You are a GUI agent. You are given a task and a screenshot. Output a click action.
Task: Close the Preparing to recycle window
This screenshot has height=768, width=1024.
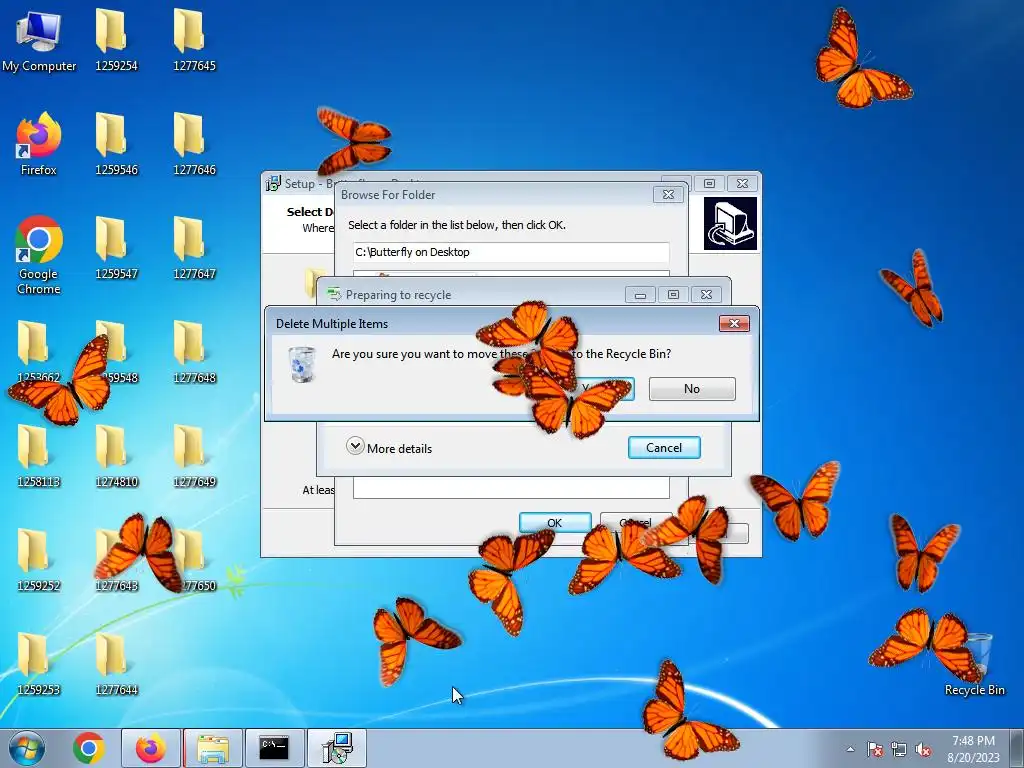click(x=706, y=295)
